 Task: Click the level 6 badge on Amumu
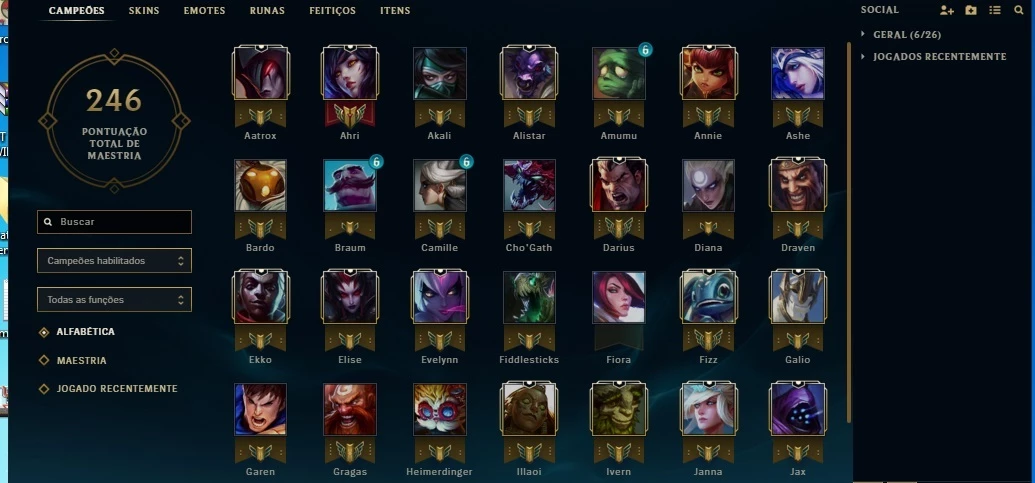[x=646, y=49]
